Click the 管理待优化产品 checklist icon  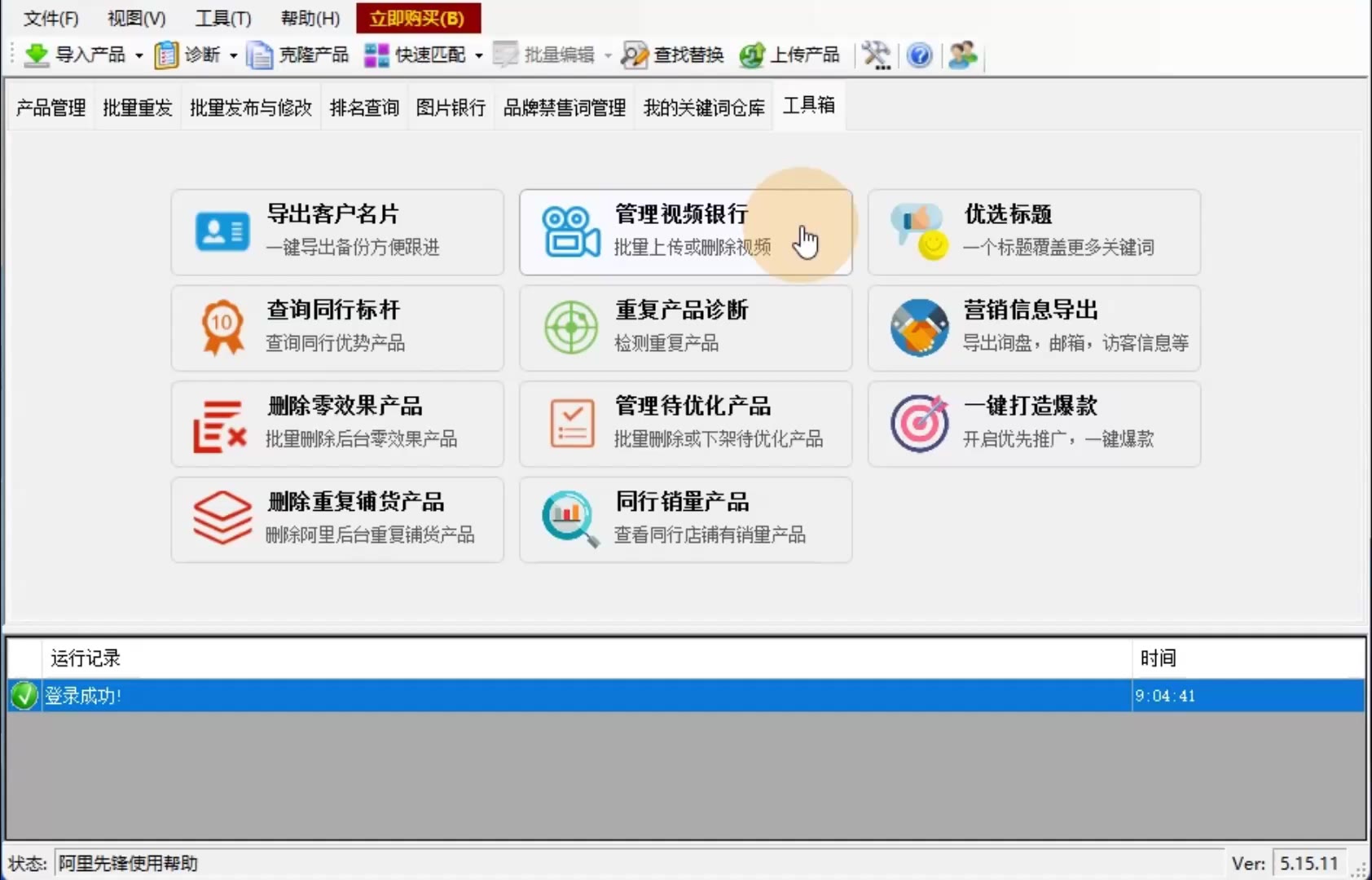click(x=572, y=424)
